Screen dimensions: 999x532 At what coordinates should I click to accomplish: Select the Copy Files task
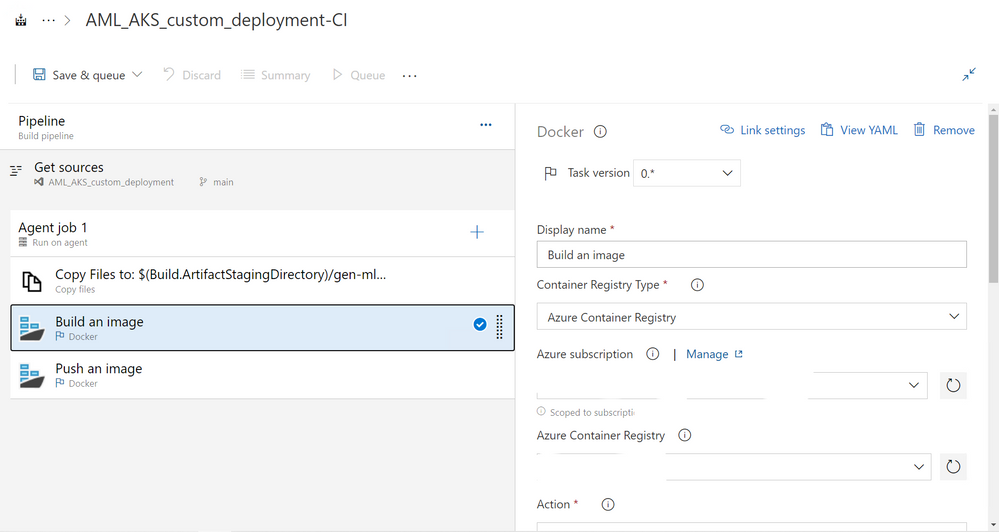pos(262,280)
